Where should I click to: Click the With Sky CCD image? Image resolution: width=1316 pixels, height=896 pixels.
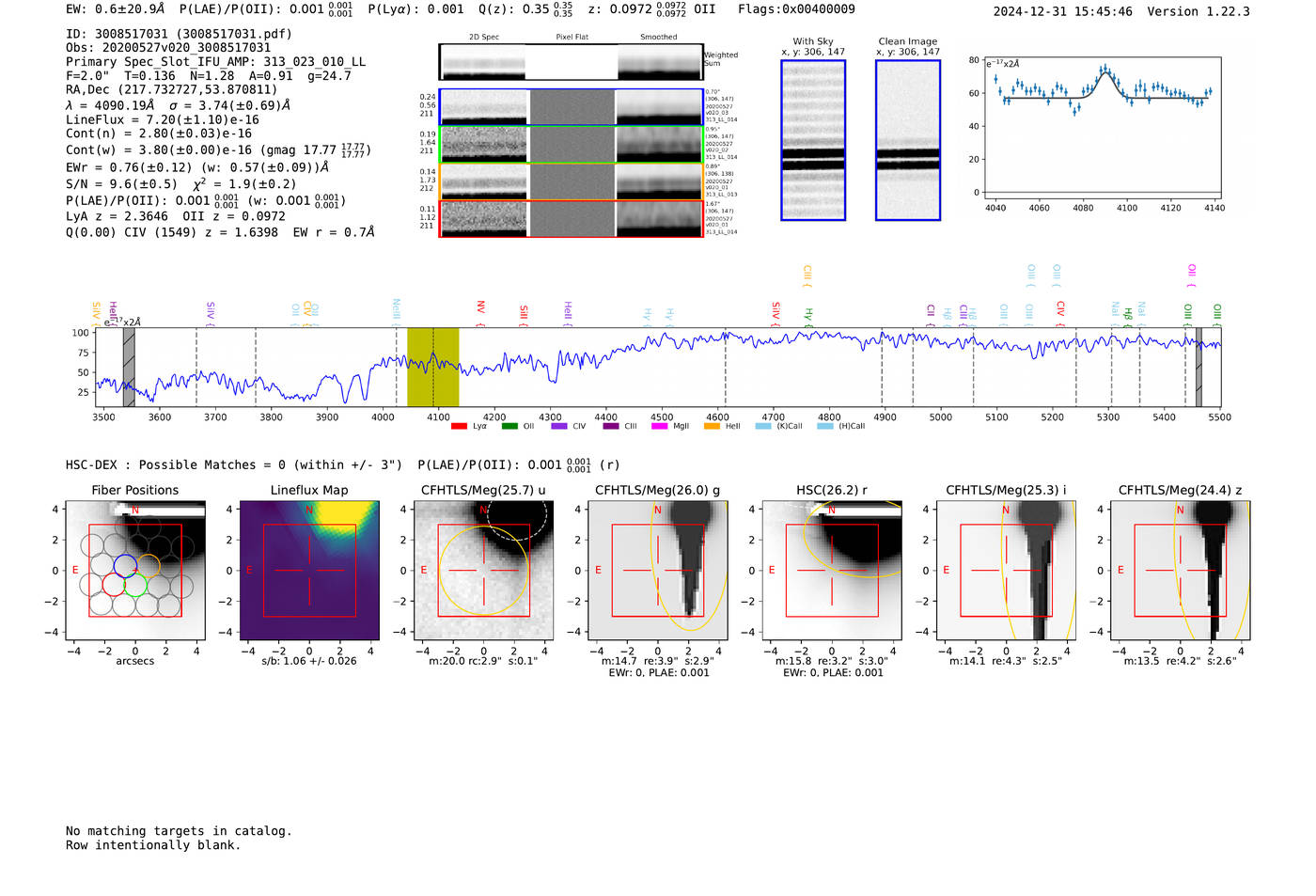(x=813, y=140)
